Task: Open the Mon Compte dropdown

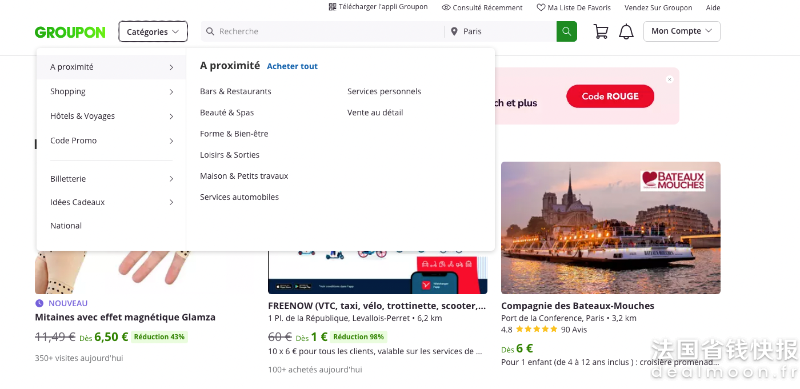Action: tap(682, 31)
